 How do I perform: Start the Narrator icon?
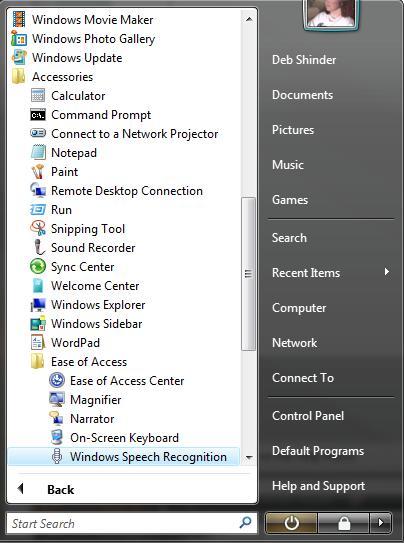click(57, 418)
